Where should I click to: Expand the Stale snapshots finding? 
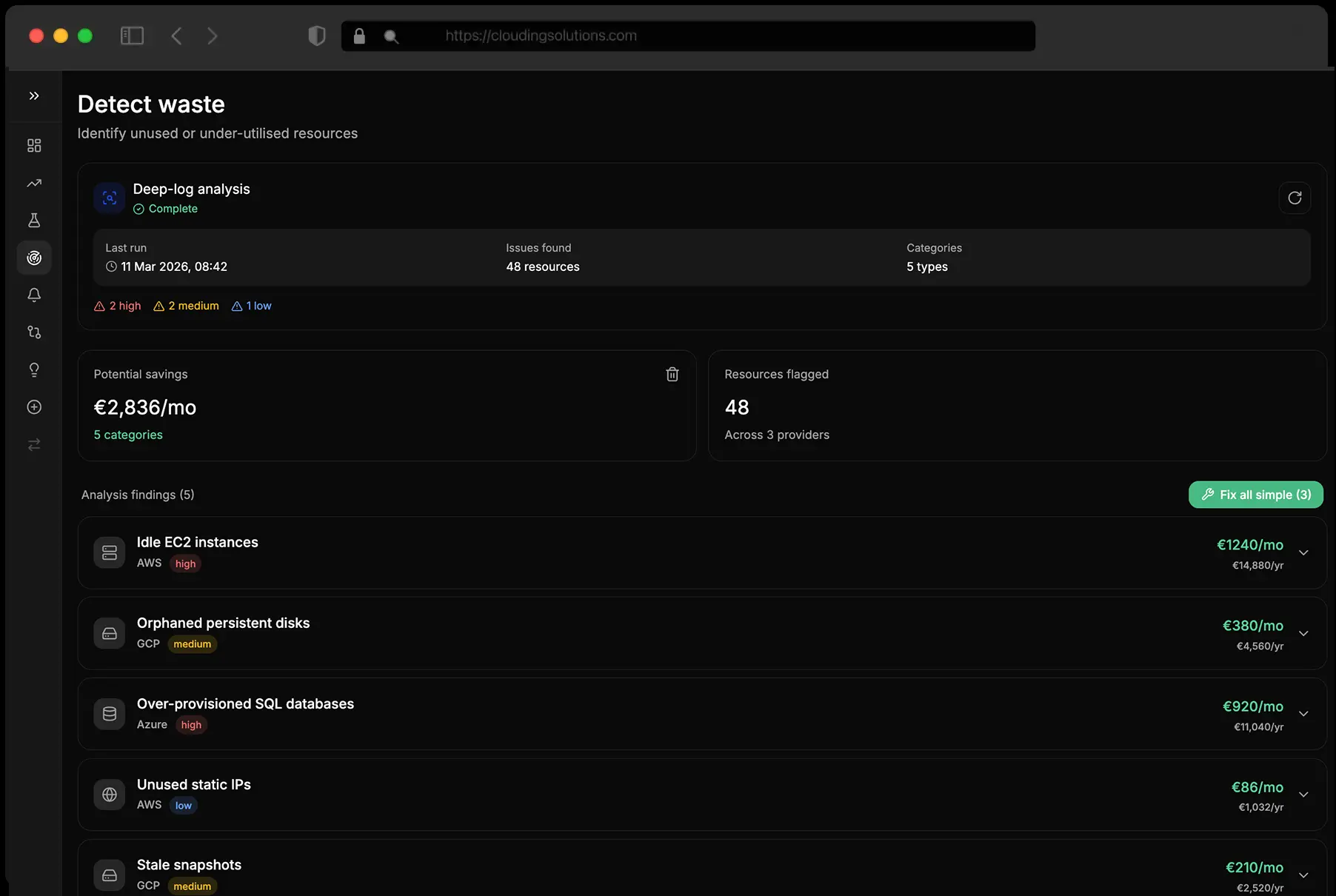(x=1303, y=875)
